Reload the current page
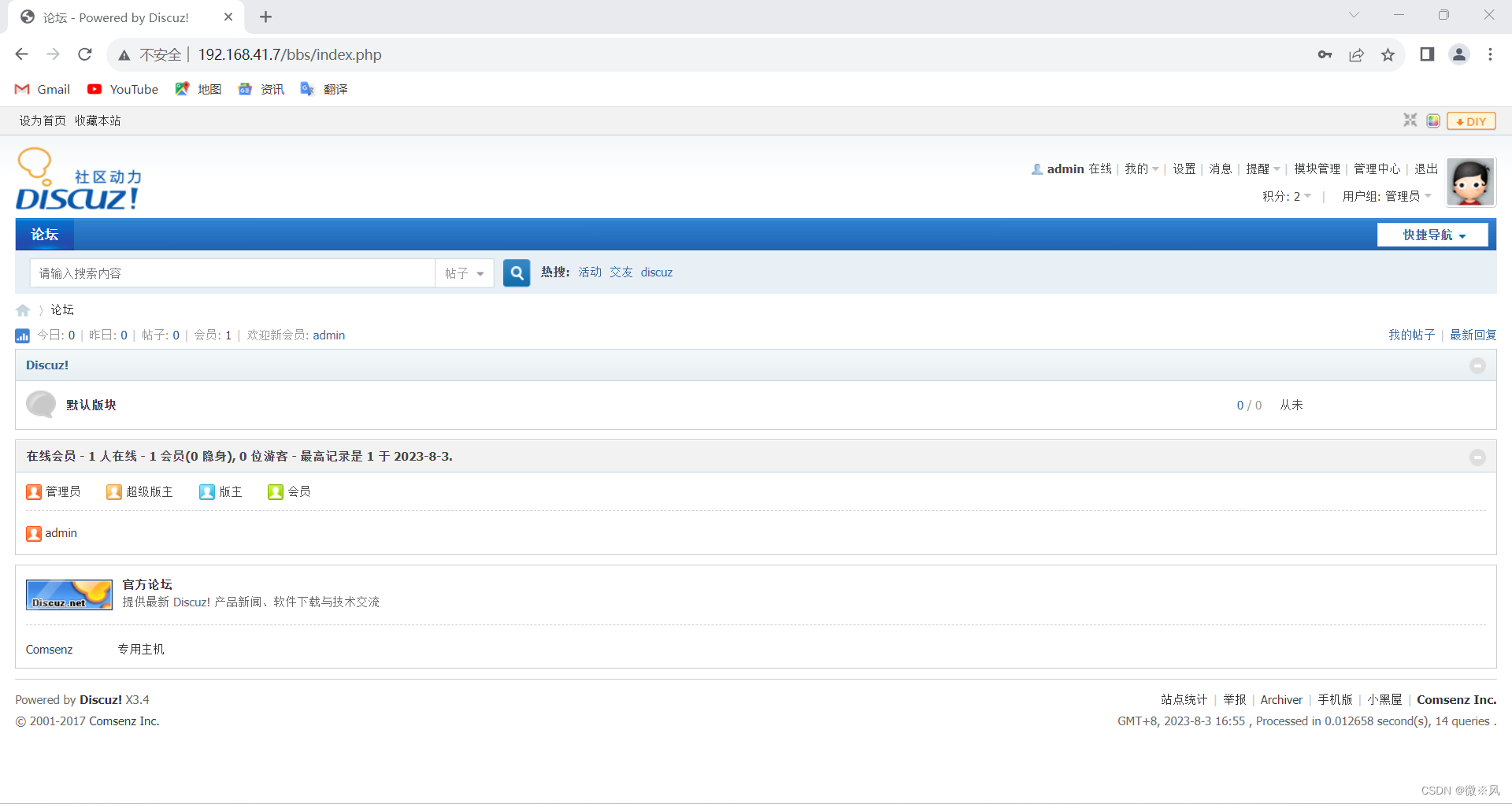 pyautogui.click(x=85, y=54)
